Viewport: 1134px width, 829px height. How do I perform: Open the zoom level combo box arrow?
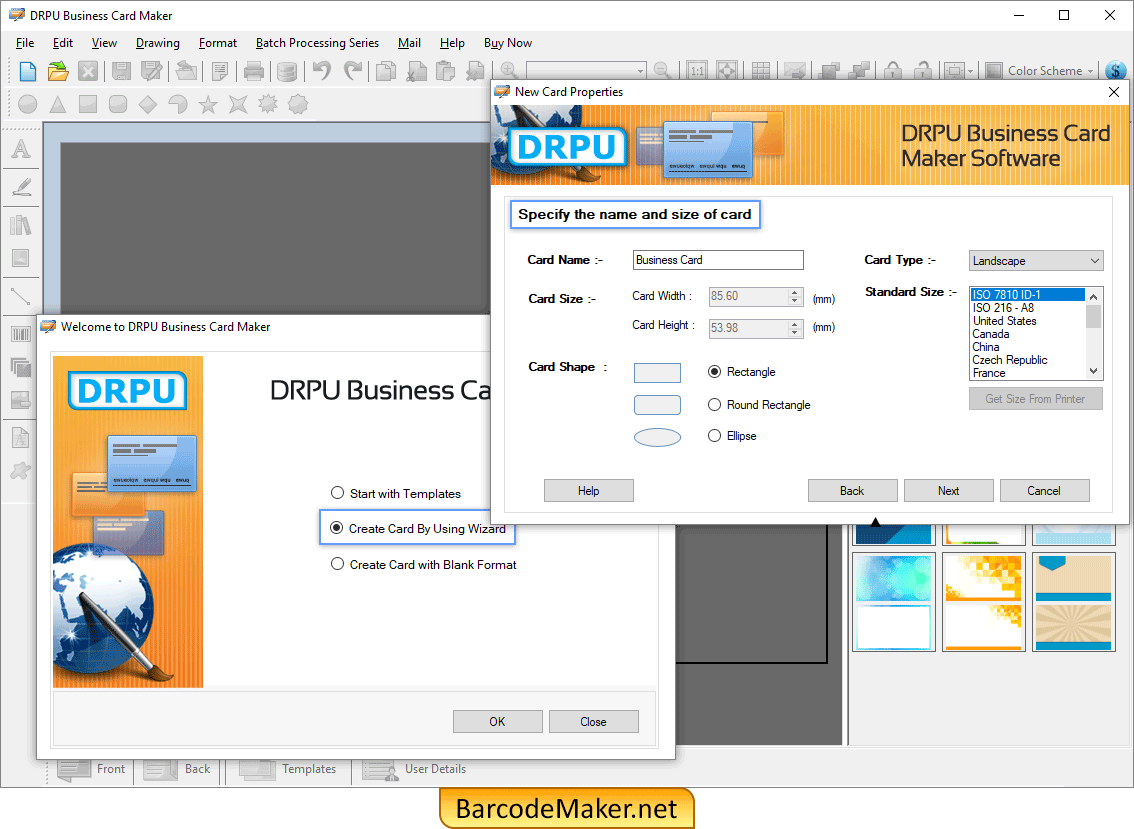[640, 71]
